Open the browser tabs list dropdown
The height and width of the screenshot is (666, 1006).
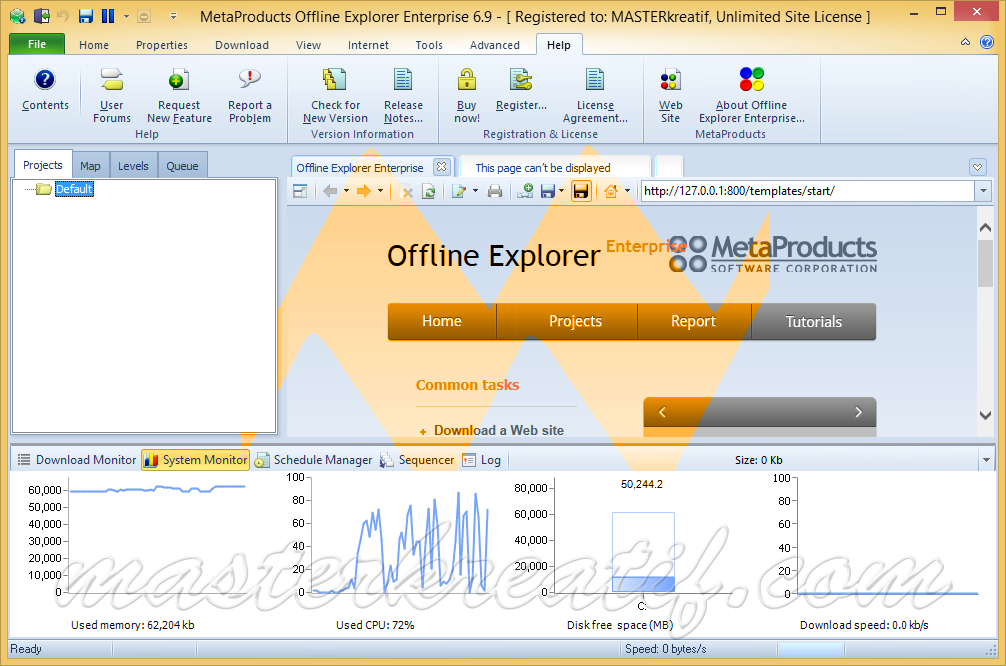[x=977, y=167]
